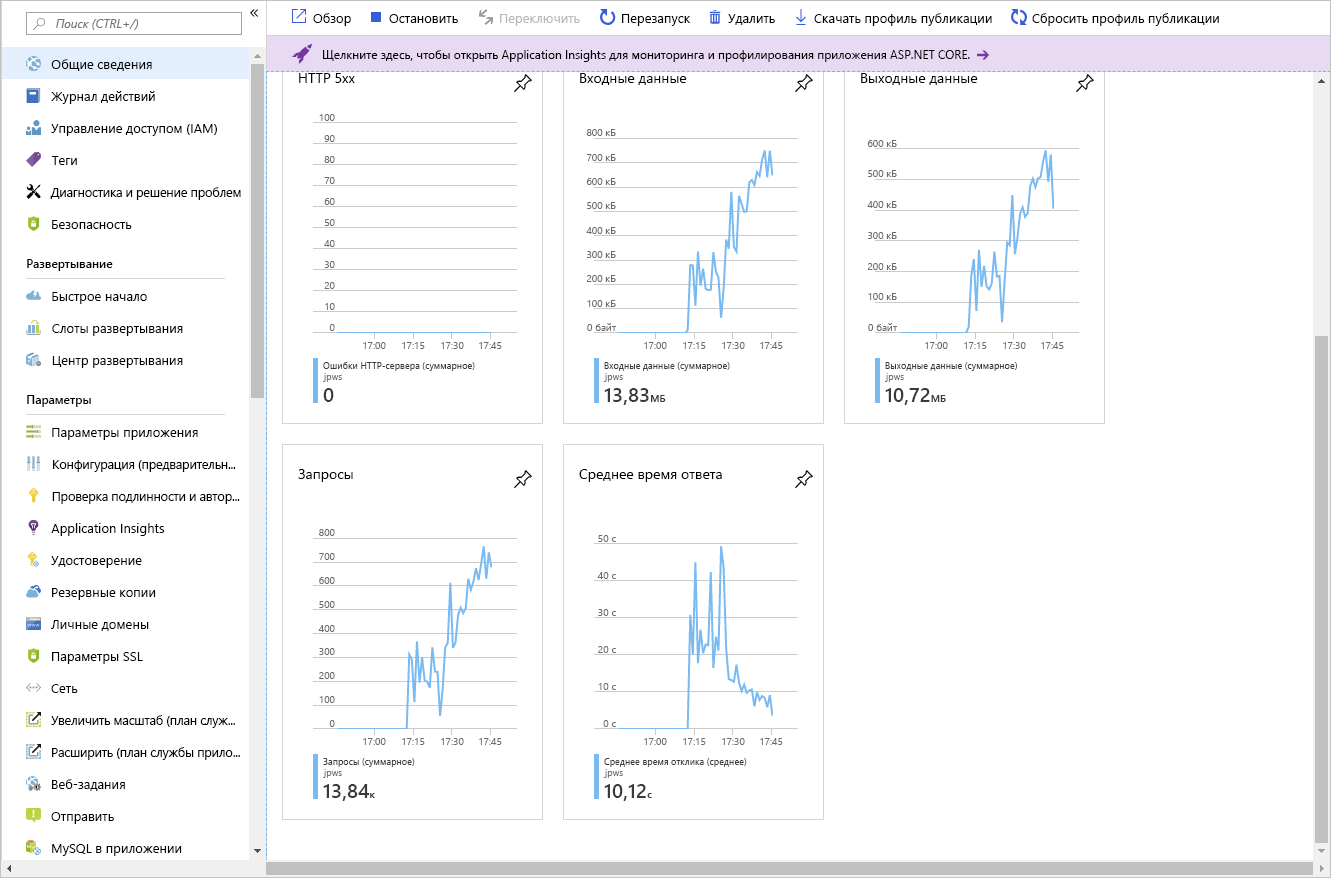Pin the Входные данные chart

(x=803, y=85)
